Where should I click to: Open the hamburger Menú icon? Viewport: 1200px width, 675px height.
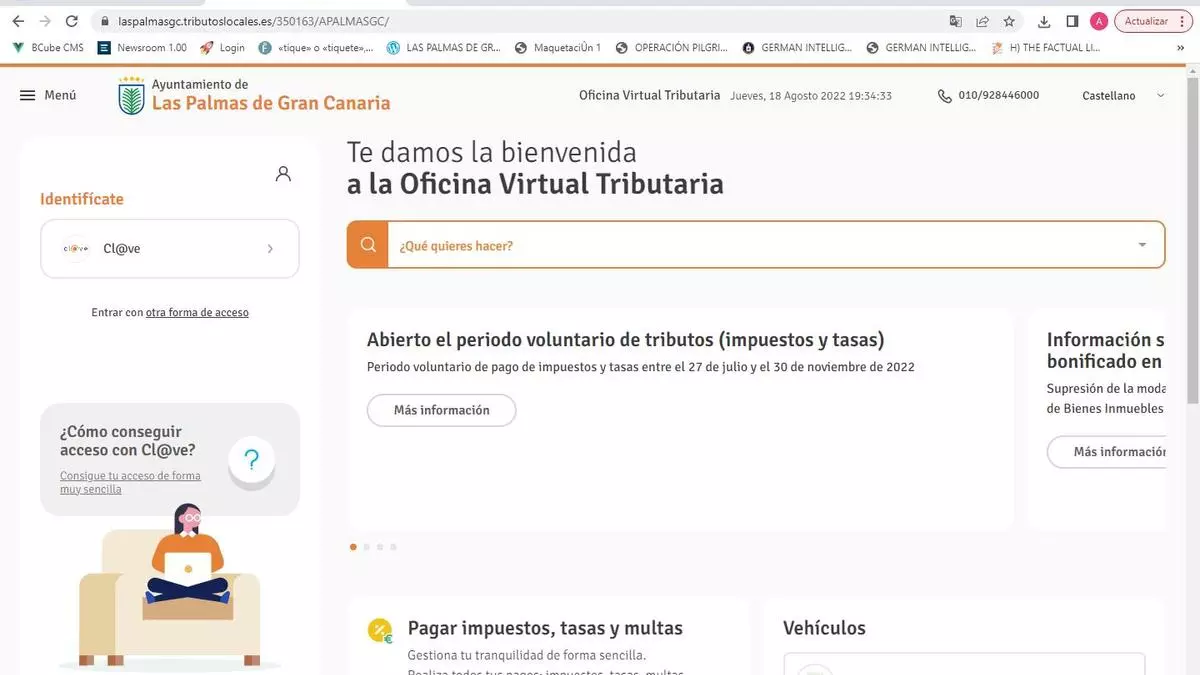click(x=28, y=95)
